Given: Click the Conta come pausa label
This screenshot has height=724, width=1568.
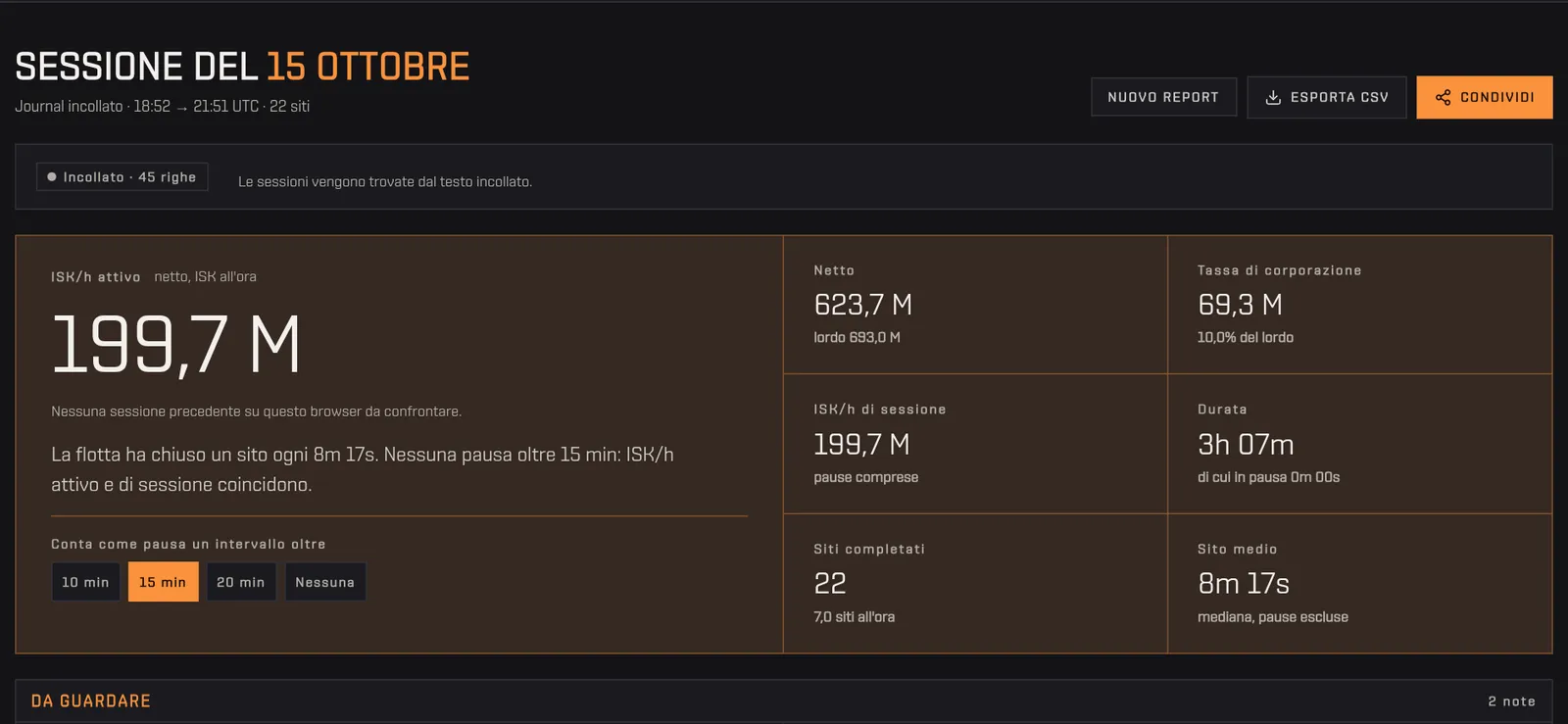Looking at the screenshot, I should coord(188,544).
